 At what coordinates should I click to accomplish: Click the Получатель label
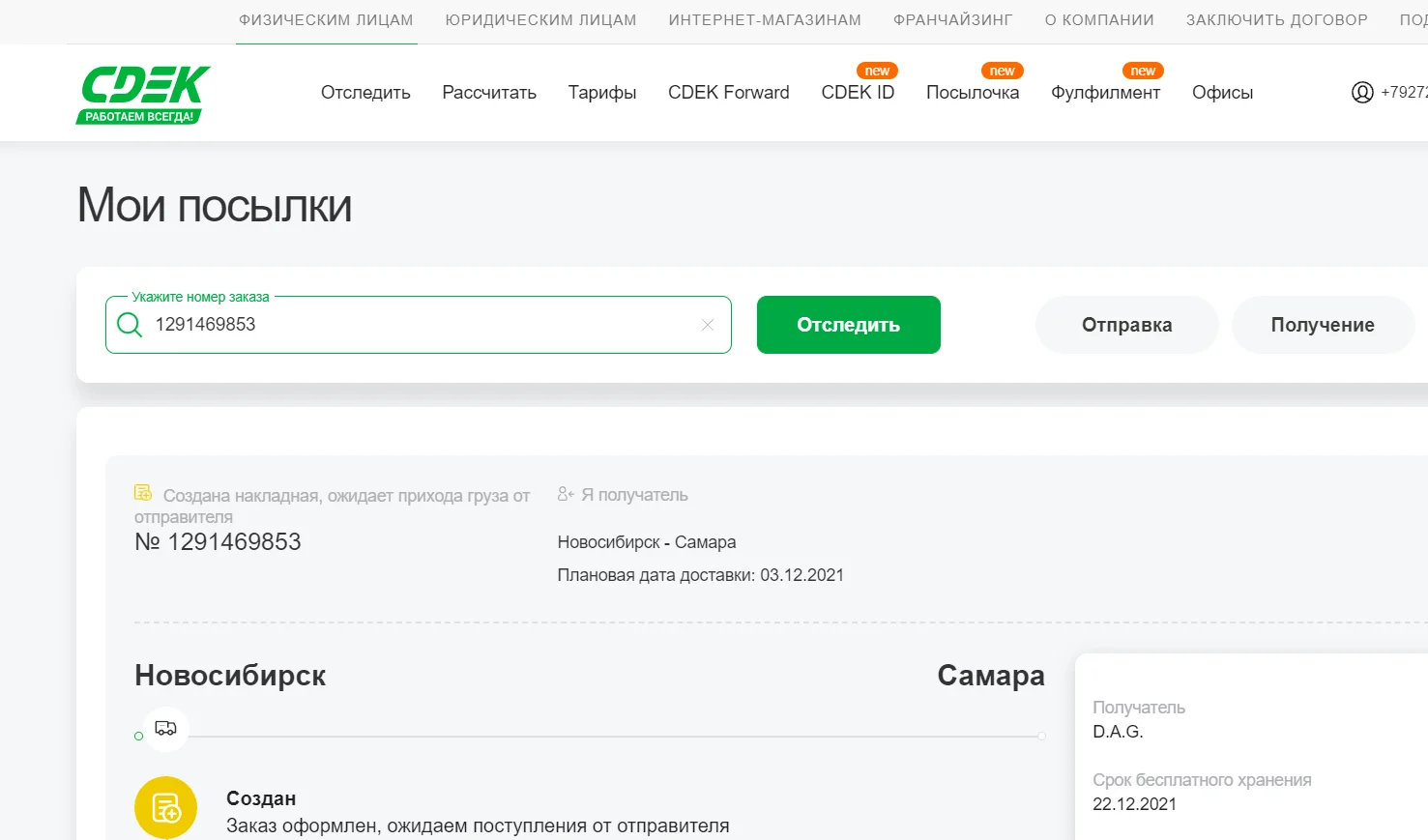click(x=1139, y=708)
